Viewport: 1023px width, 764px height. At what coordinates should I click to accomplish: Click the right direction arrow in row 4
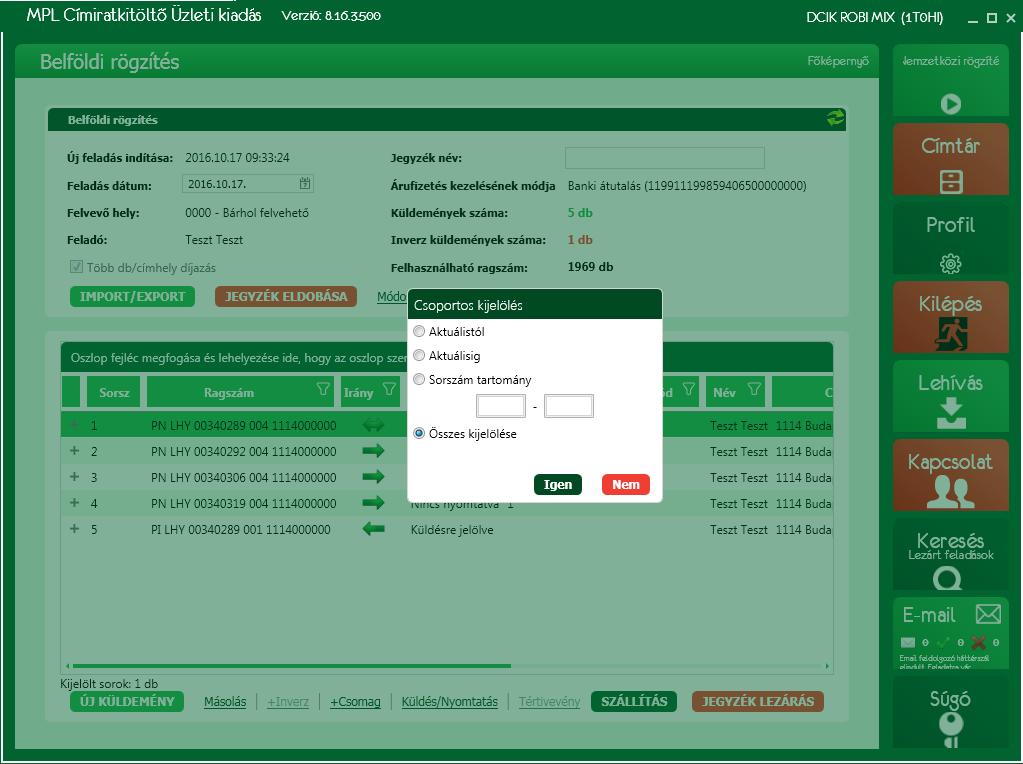(x=373, y=503)
